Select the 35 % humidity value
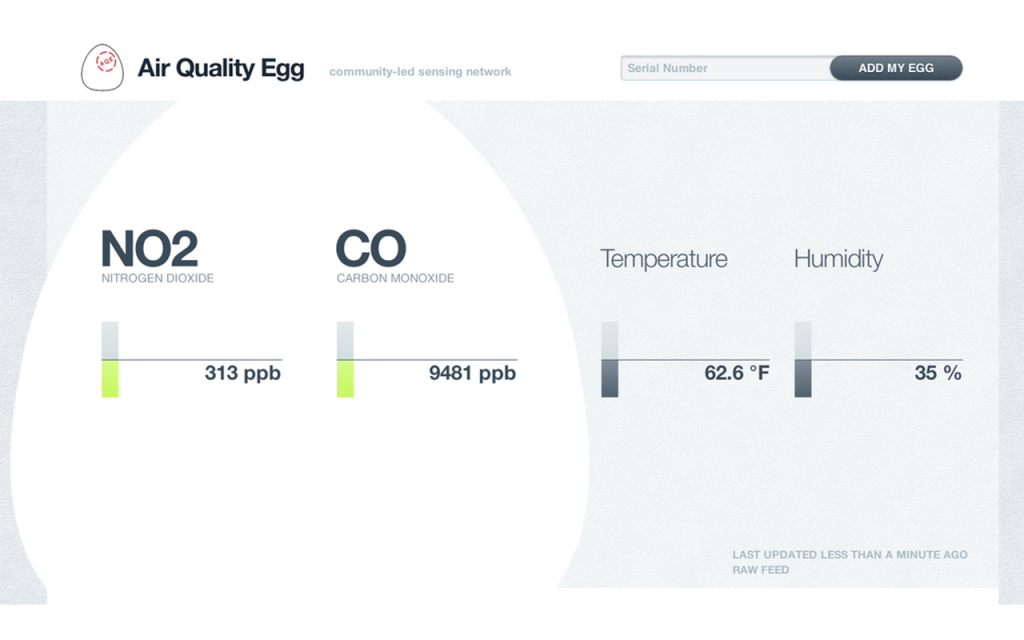Viewport: 1024px width, 640px height. (938, 373)
